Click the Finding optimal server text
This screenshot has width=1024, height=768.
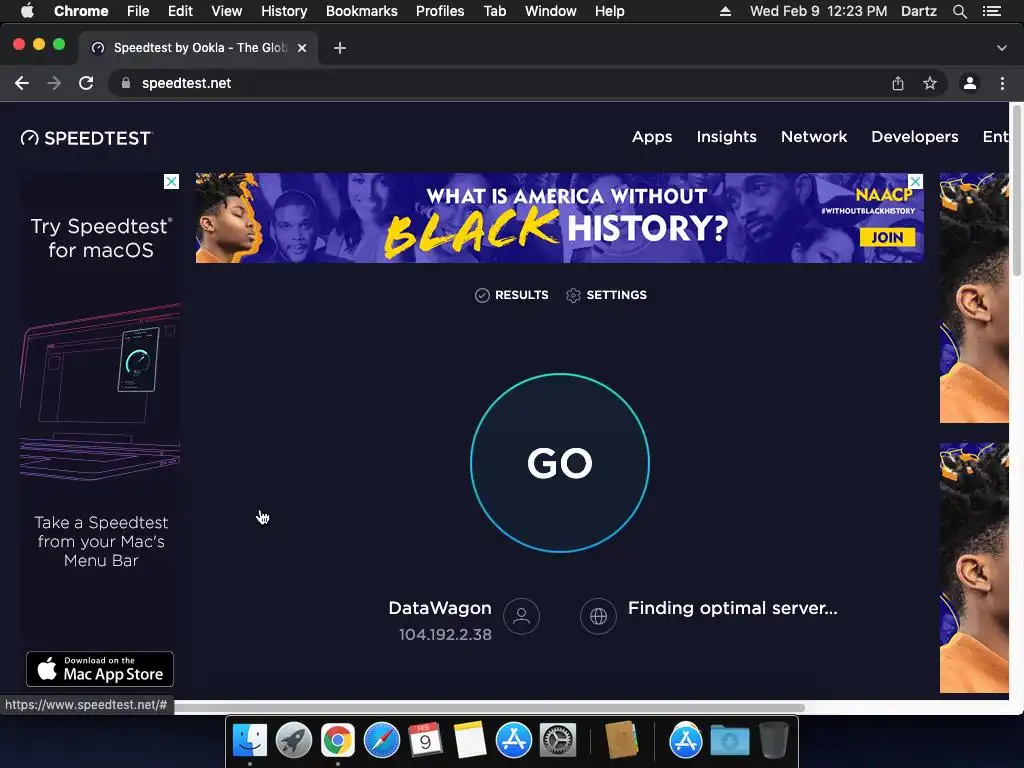pyautogui.click(x=733, y=608)
